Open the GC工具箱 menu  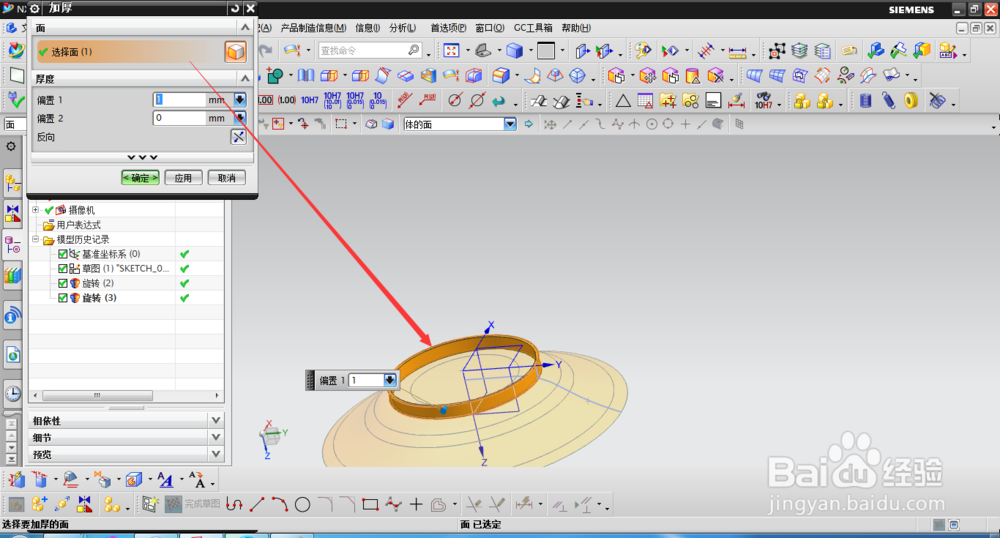(533, 27)
